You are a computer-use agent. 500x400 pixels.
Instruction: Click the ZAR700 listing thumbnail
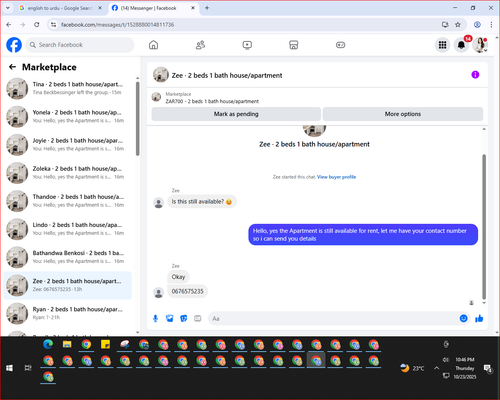coord(156,97)
